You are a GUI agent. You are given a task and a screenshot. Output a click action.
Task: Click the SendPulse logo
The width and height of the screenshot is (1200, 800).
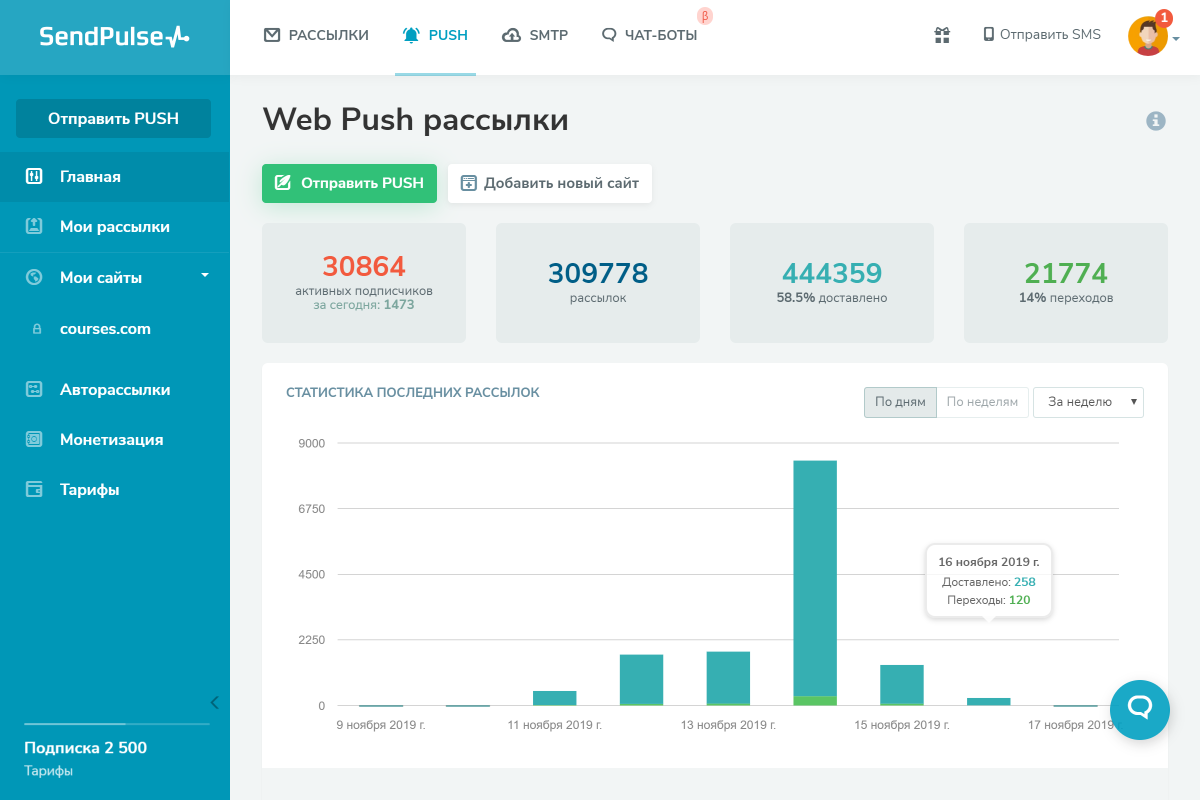(x=114, y=37)
